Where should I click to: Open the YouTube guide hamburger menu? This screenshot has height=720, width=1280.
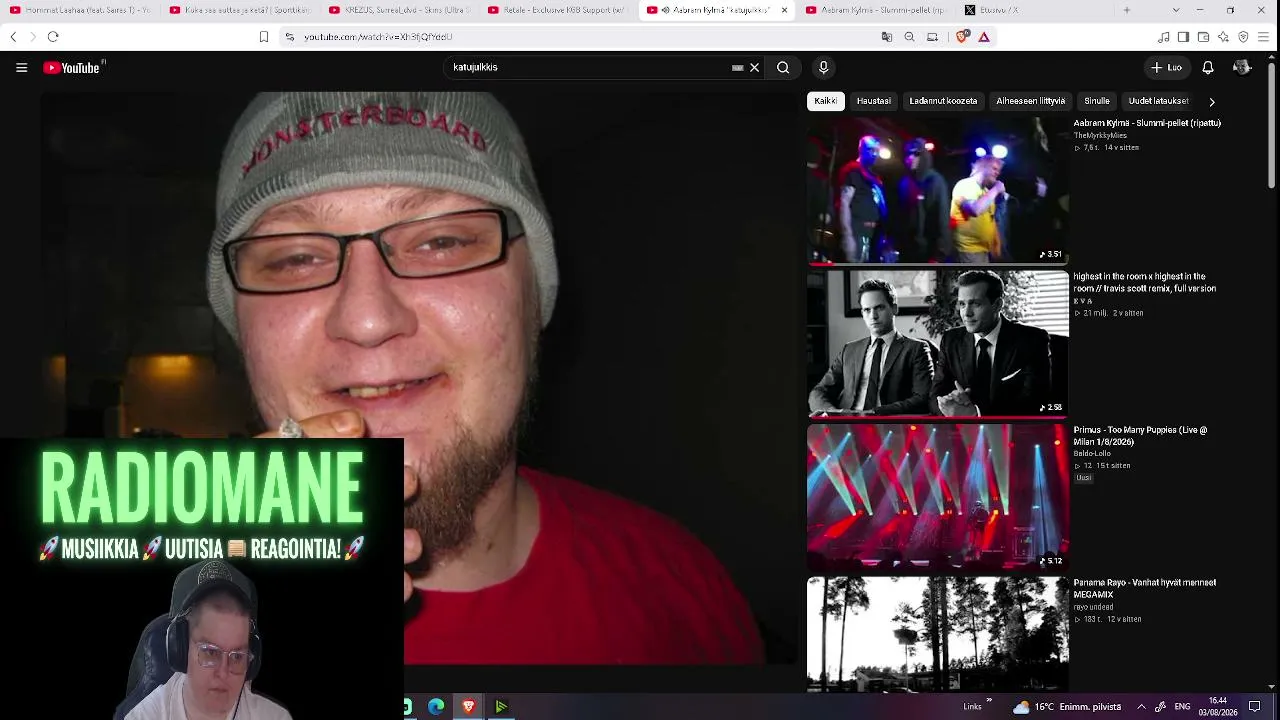click(21, 68)
